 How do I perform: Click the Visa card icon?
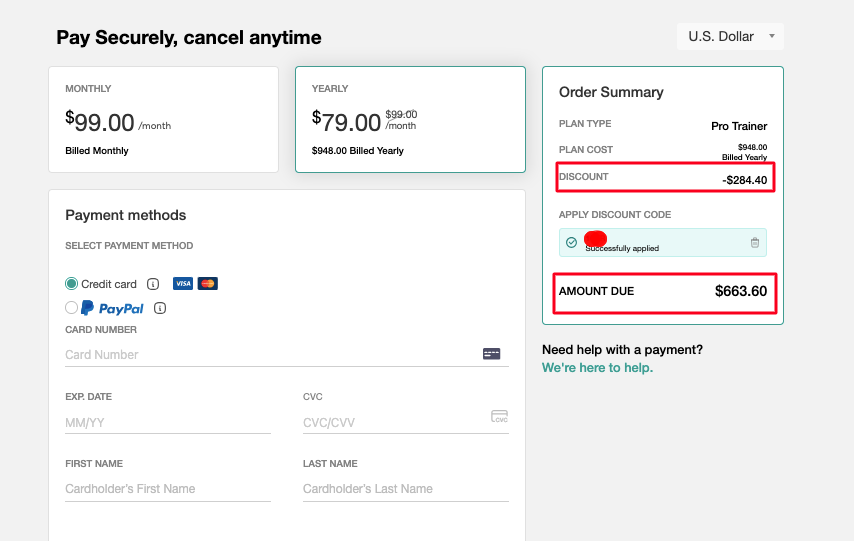click(x=182, y=284)
